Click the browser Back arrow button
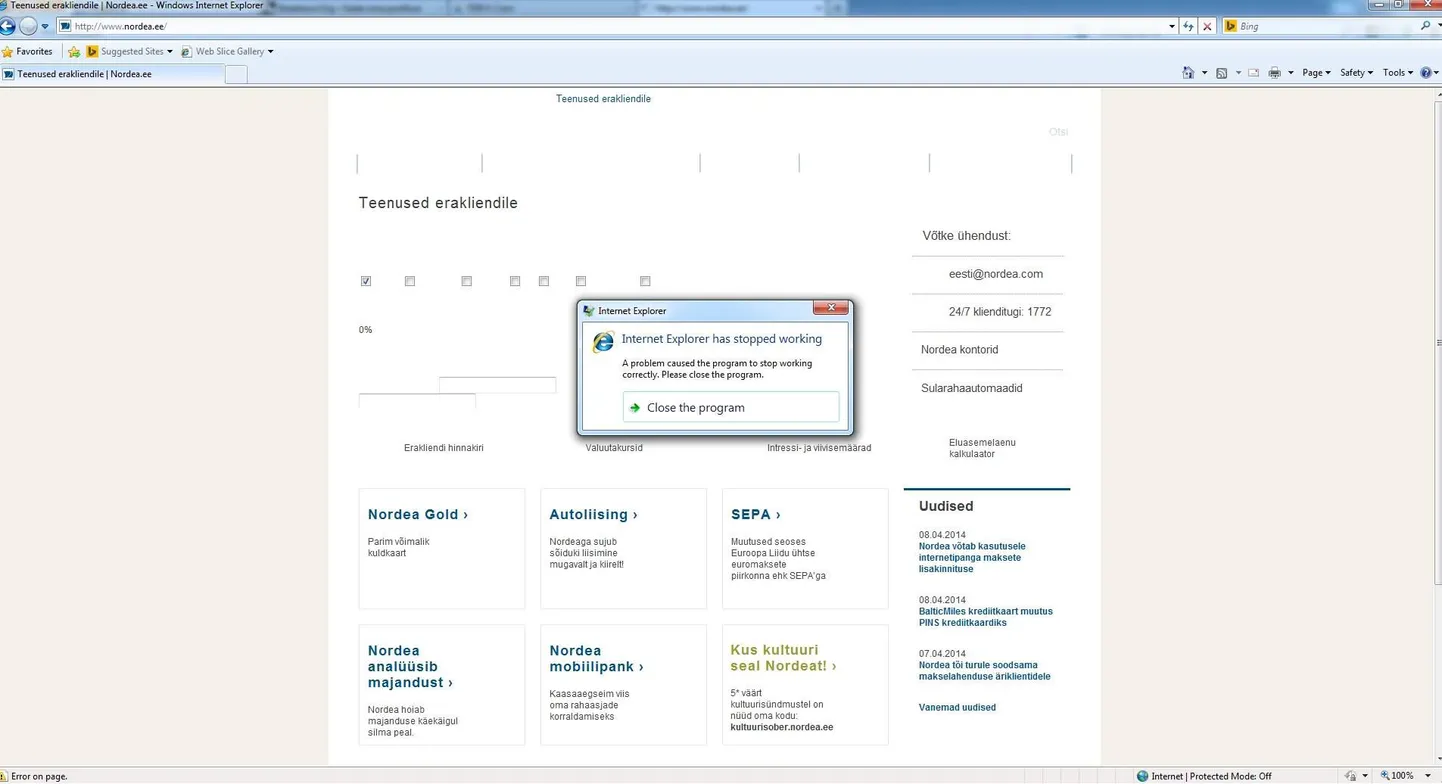Image resolution: width=1442 pixels, height=784 pixels. coord(6,26)
